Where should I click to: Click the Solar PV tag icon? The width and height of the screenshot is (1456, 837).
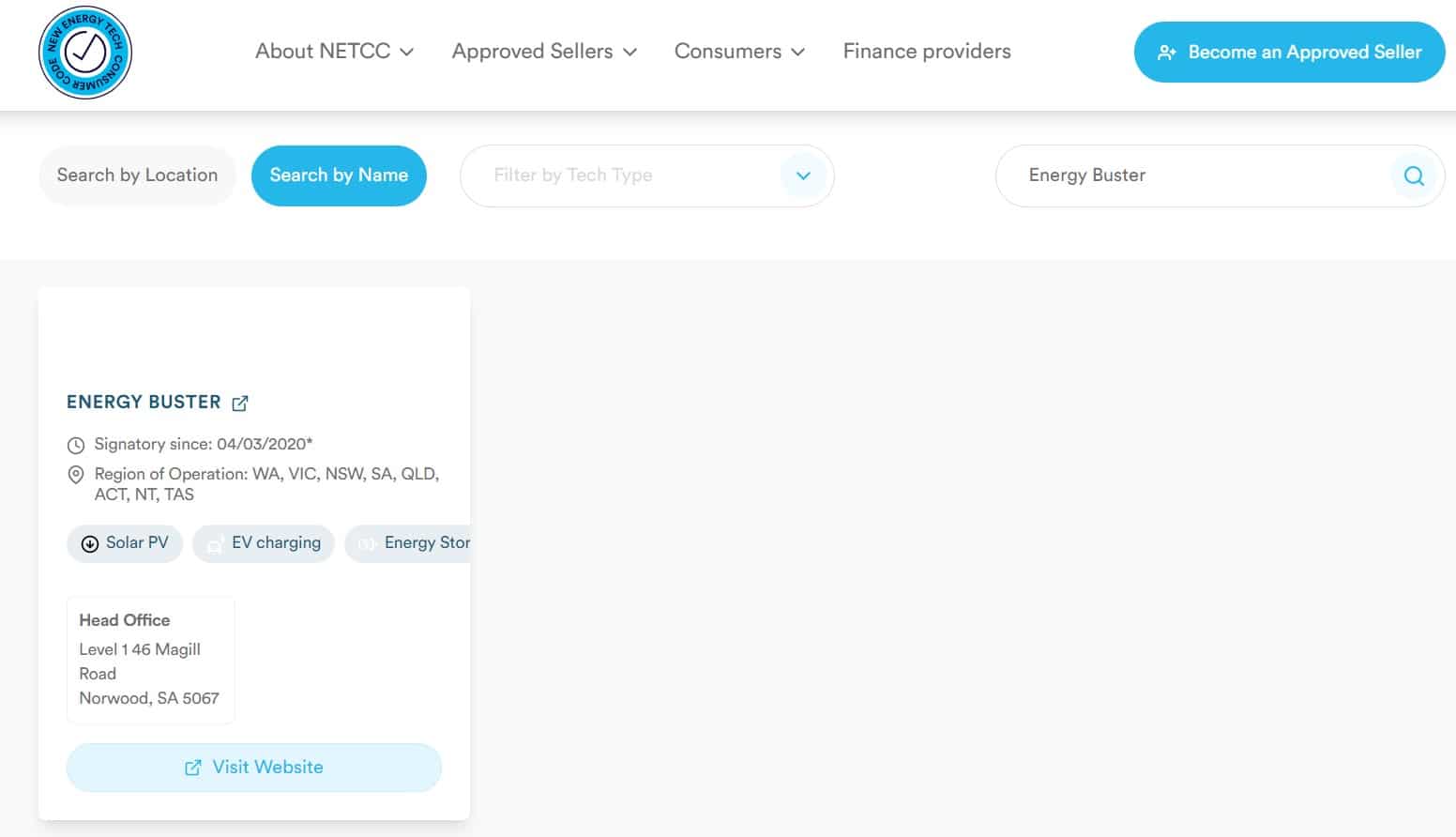[90, 544]
